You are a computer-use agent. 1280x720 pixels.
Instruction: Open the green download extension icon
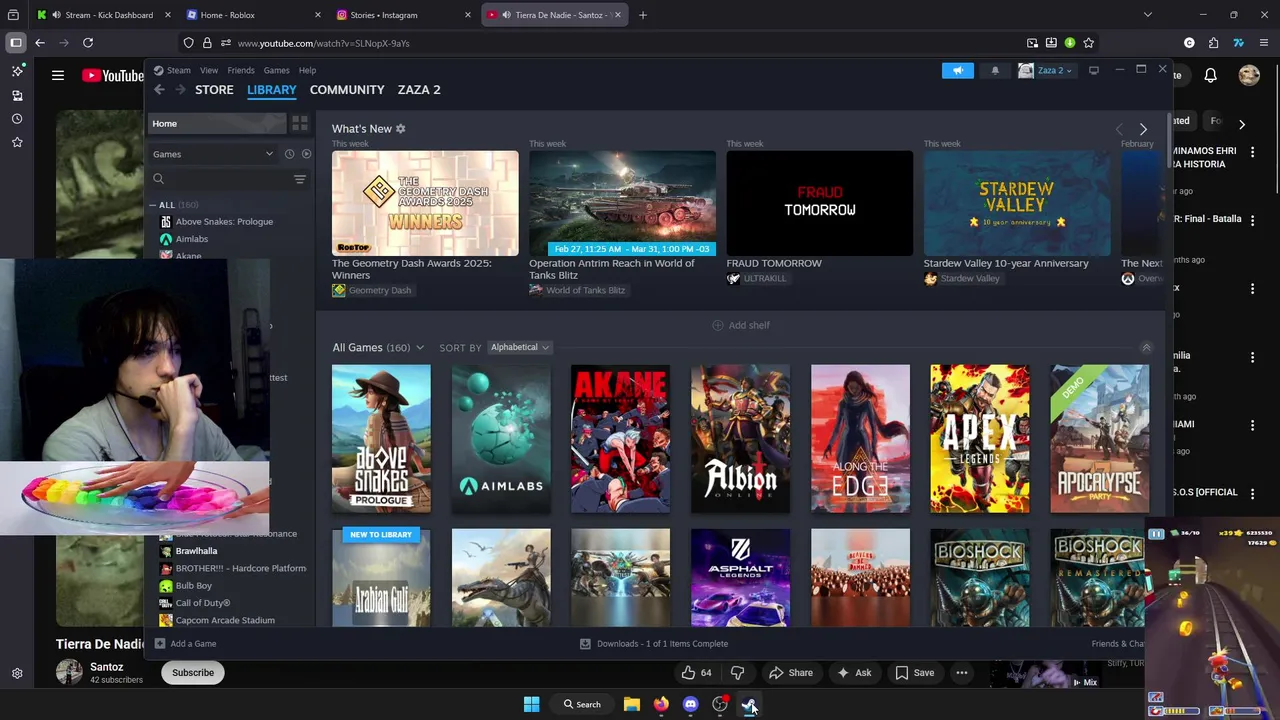(1070, 43)
